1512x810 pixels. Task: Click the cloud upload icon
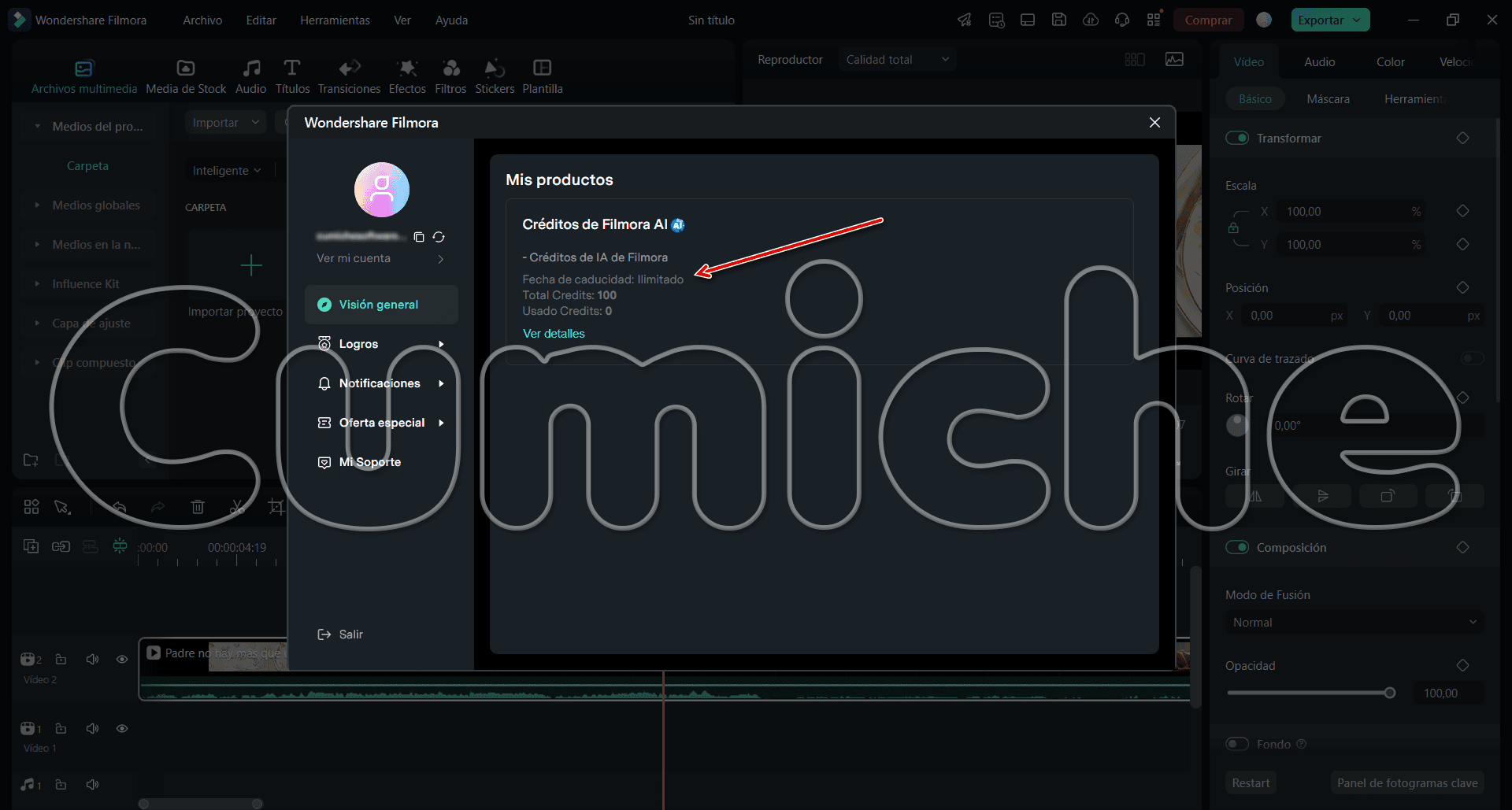[x=1091, y=20]
